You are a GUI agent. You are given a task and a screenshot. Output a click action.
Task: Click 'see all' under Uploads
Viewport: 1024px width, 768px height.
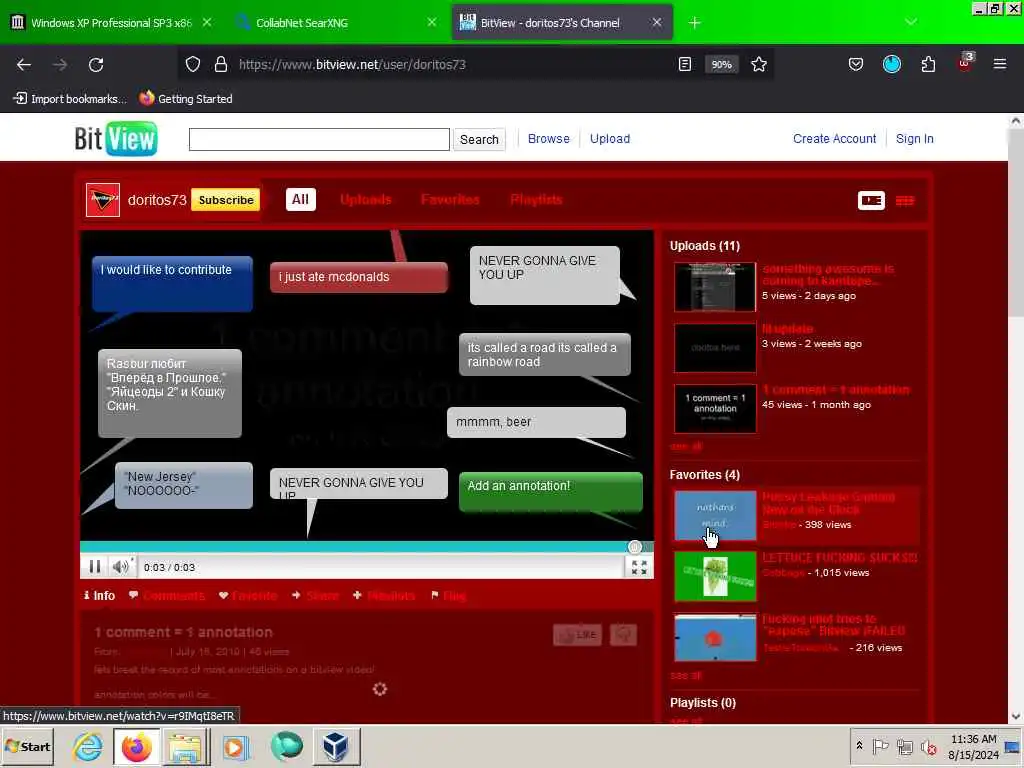pyautogui.click(x=686, y=447)
